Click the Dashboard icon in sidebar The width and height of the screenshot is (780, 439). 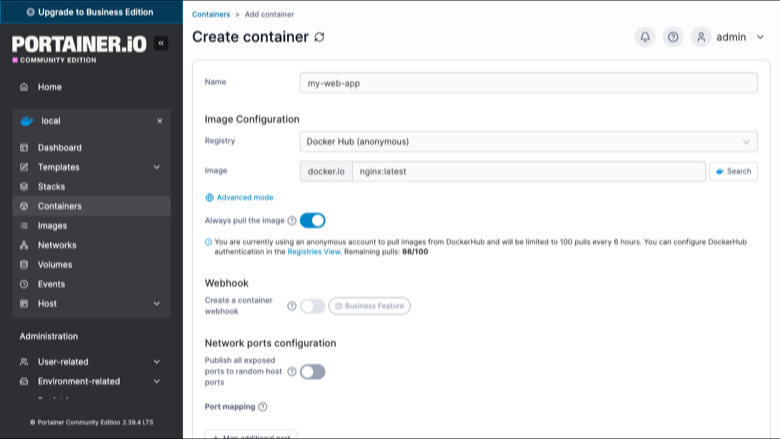24,148
